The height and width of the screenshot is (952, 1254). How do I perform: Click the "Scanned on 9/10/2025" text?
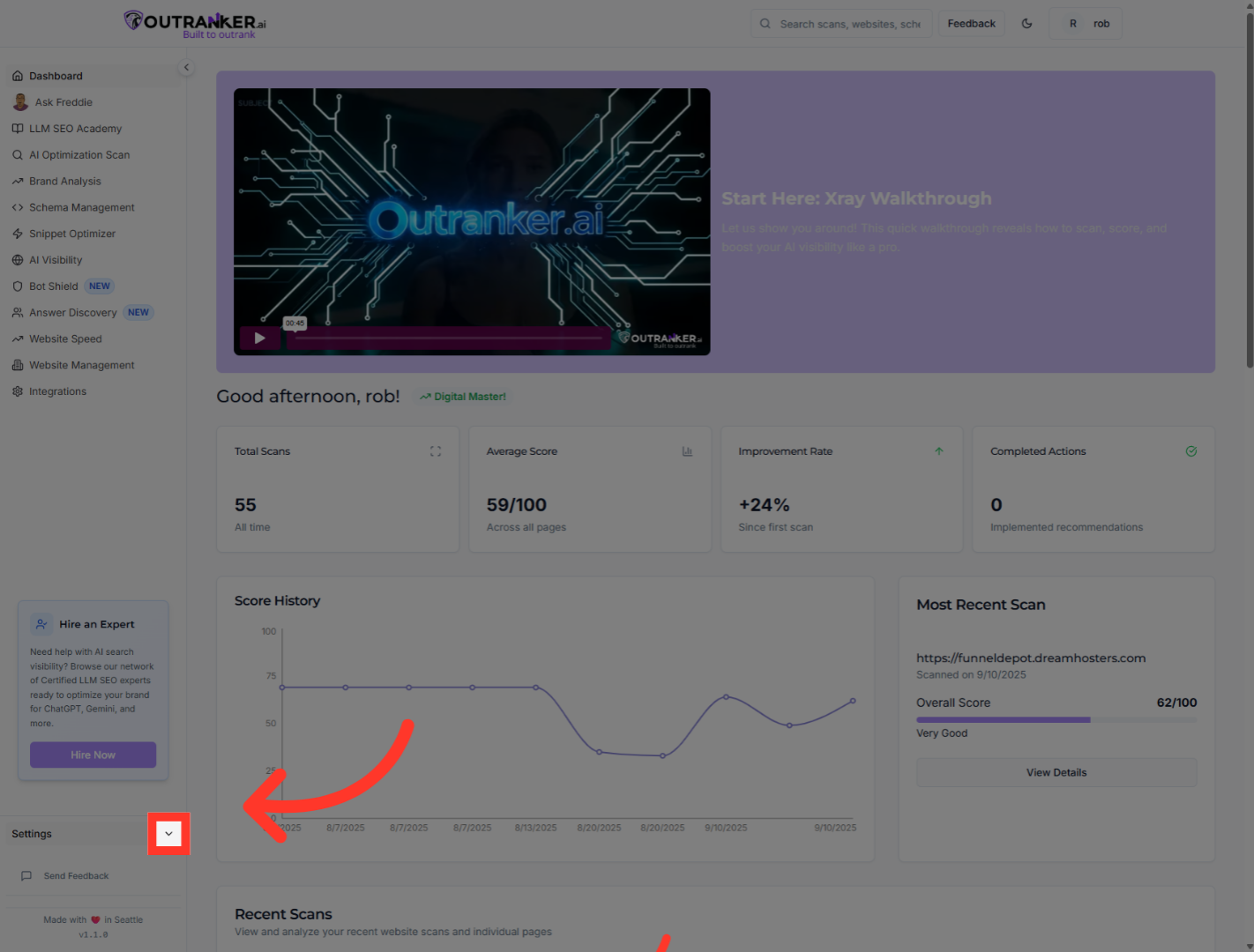coord(971,675)
